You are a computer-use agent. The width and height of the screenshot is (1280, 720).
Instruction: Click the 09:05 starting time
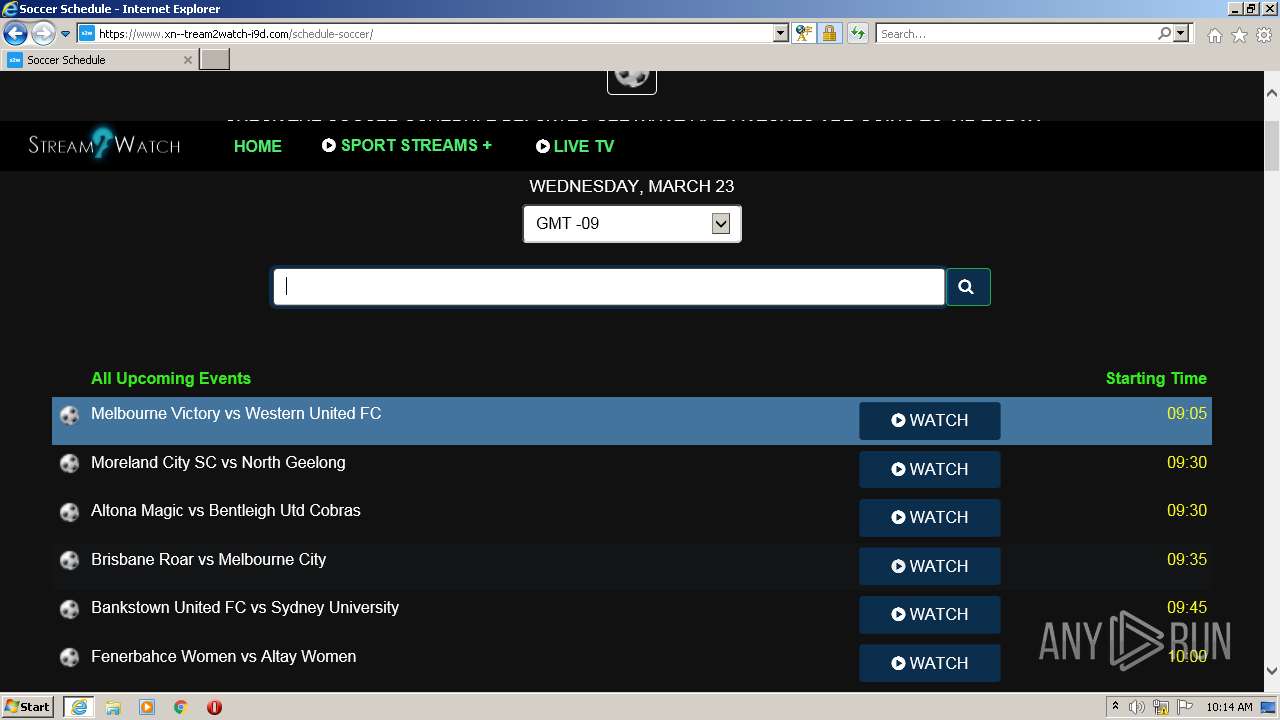(1186, 413)
